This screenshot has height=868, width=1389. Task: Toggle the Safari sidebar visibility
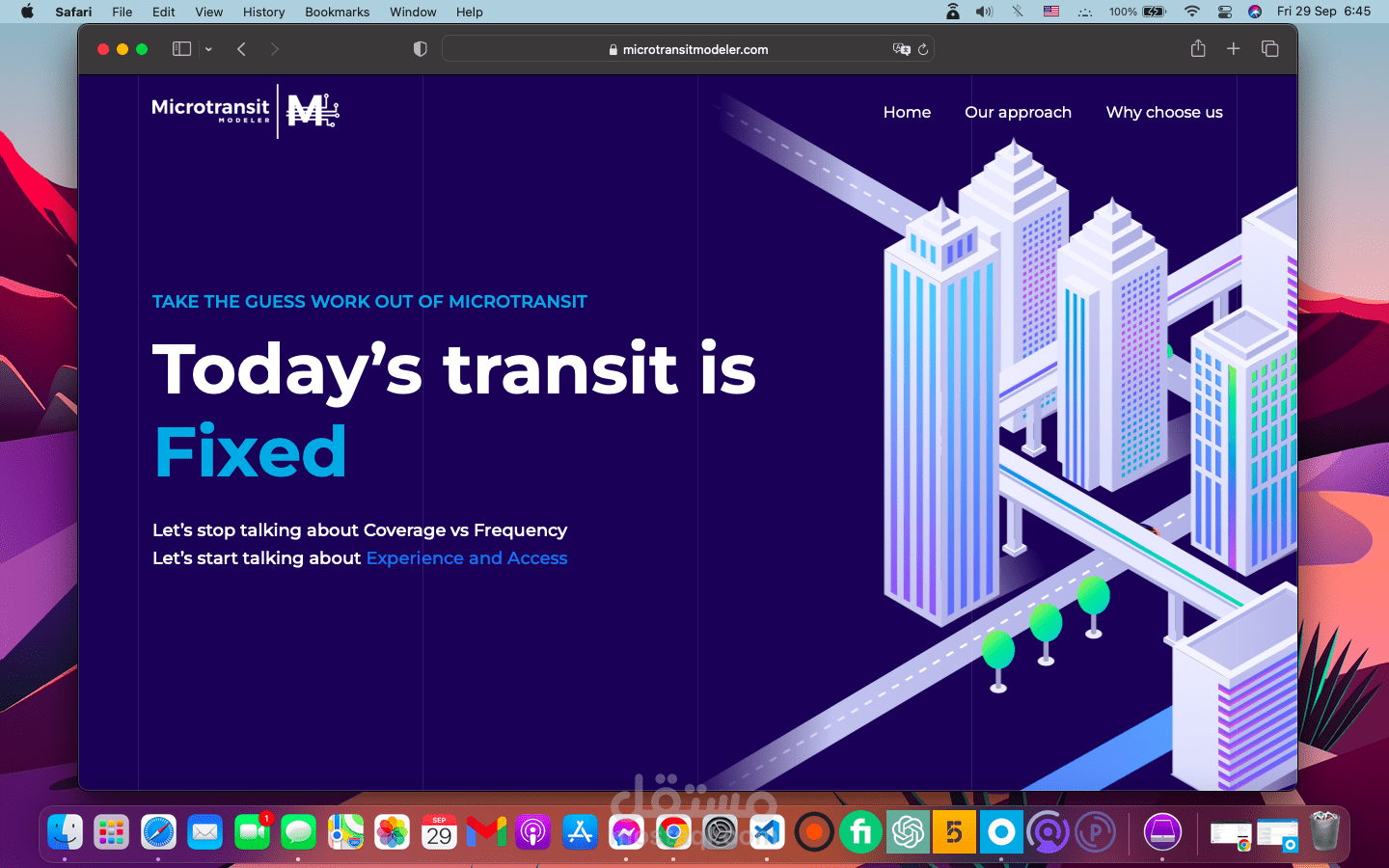tap(181, 48)
